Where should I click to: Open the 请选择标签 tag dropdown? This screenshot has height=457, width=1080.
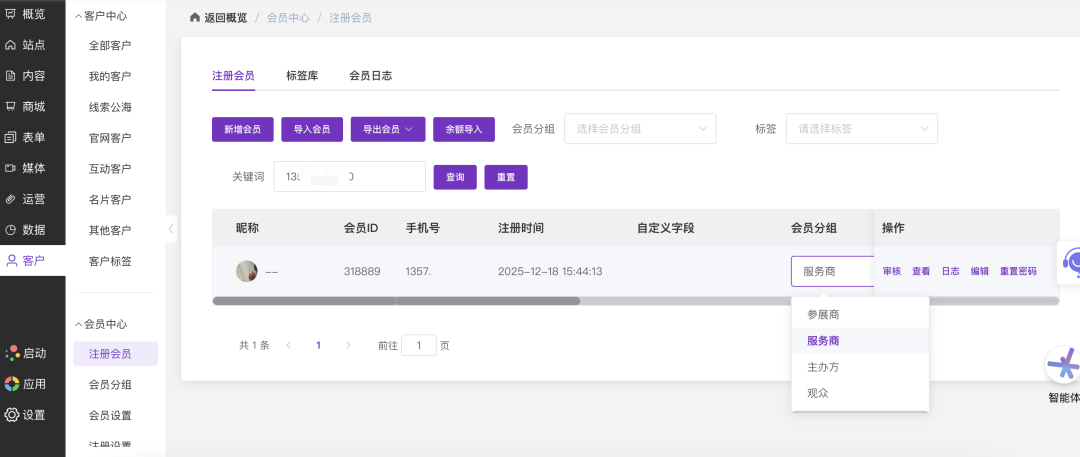(x=861, y=129)
